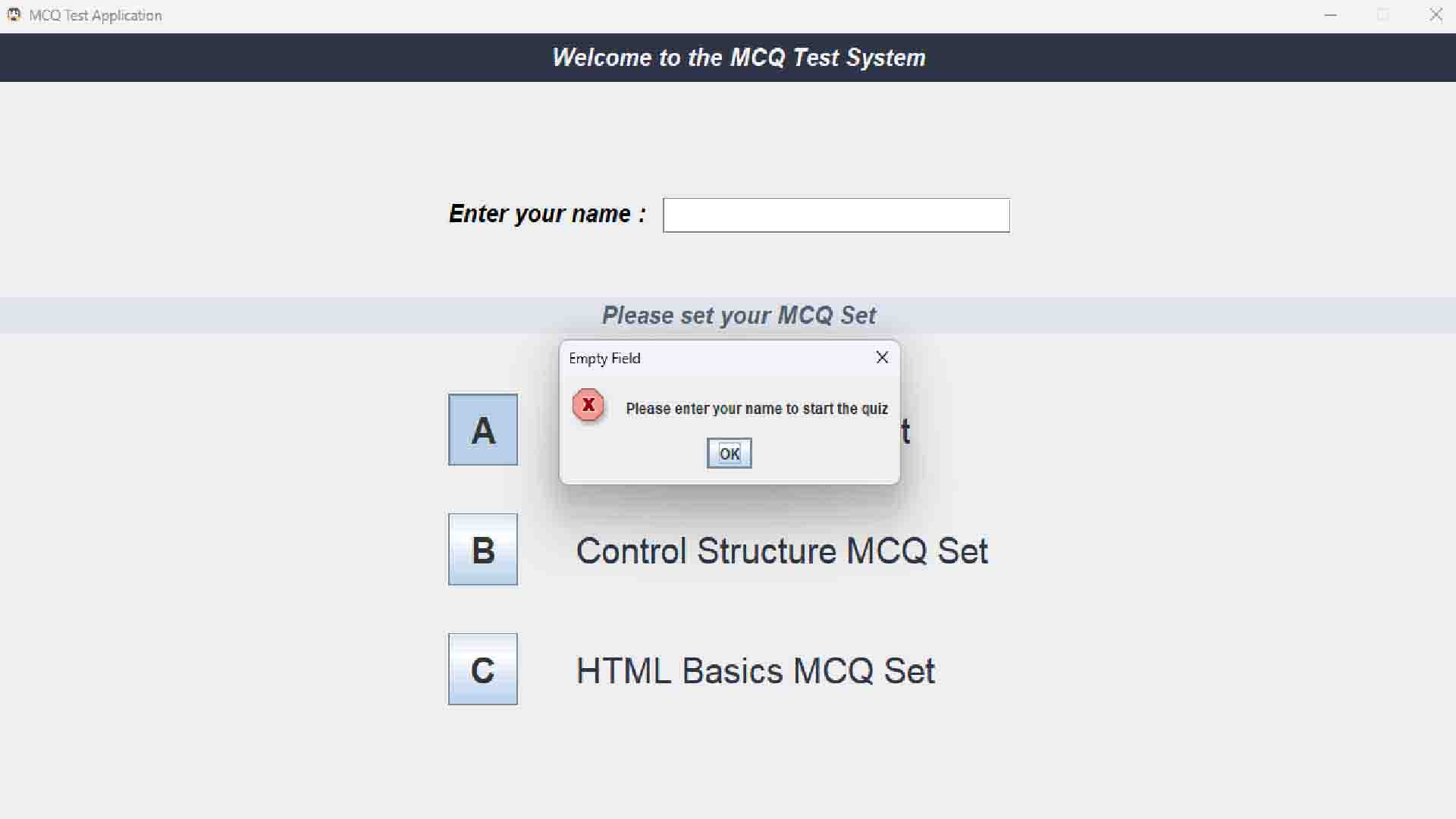Click the Empty Field dialog title text
This screenshot has width=1456, height=819.
[x=604, y=358]
